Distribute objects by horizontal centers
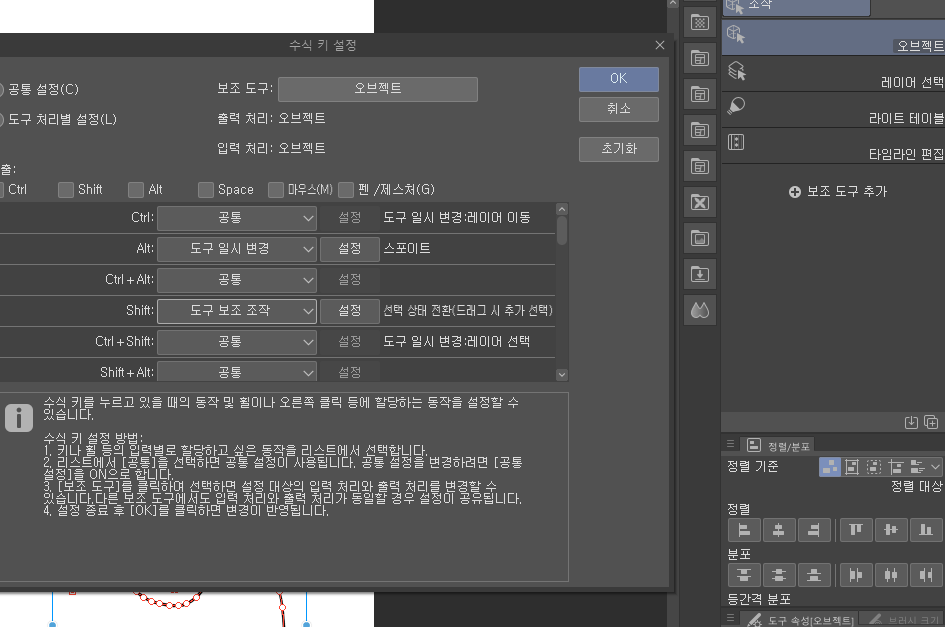This screenshot has height=627, width=945. [891, 575]
